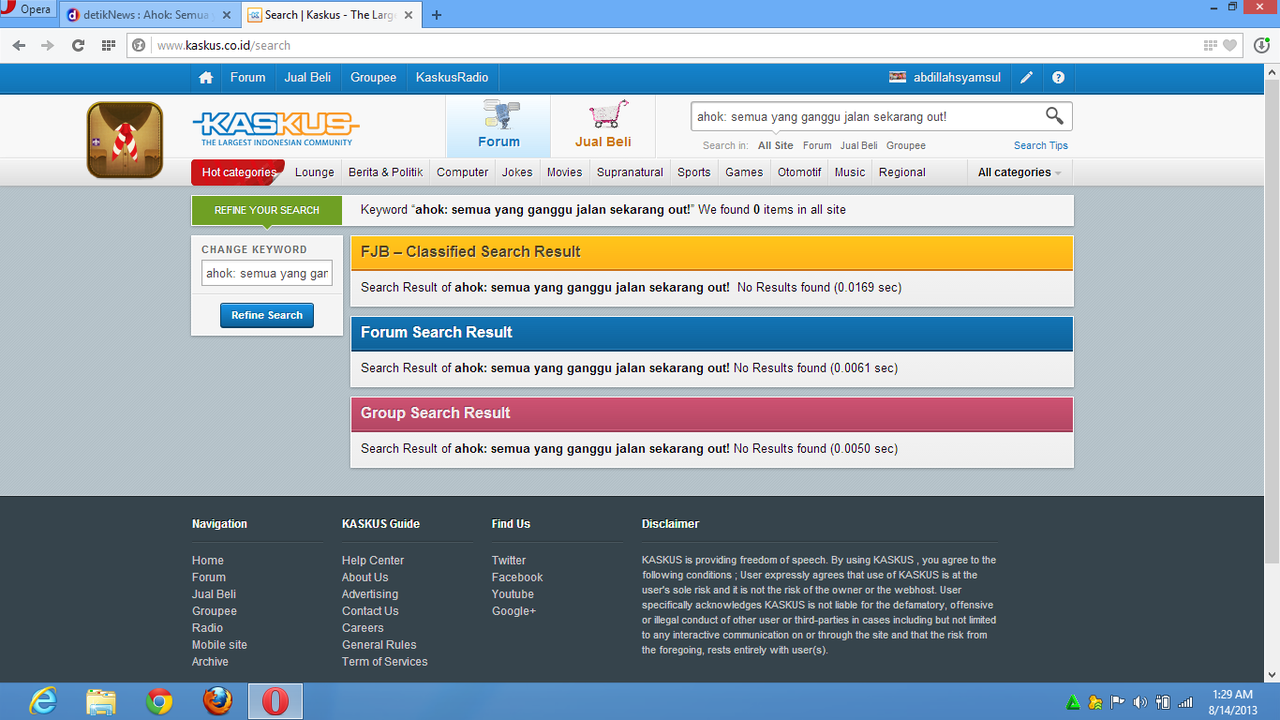The image size is (1280, 720).
Task: Click the REFINE YOUR SEARCH green header
Action: 267,210
